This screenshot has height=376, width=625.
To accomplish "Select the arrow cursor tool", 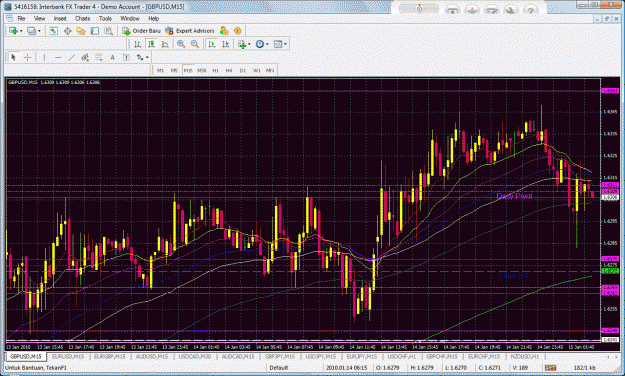I will (x=13, y=57).
